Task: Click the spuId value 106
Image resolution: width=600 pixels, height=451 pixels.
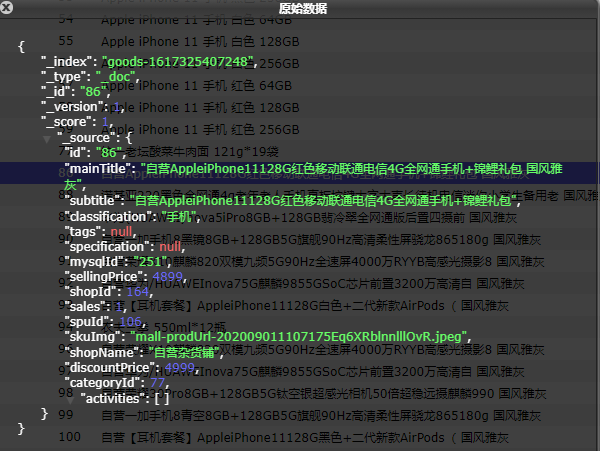Action: 130,322
